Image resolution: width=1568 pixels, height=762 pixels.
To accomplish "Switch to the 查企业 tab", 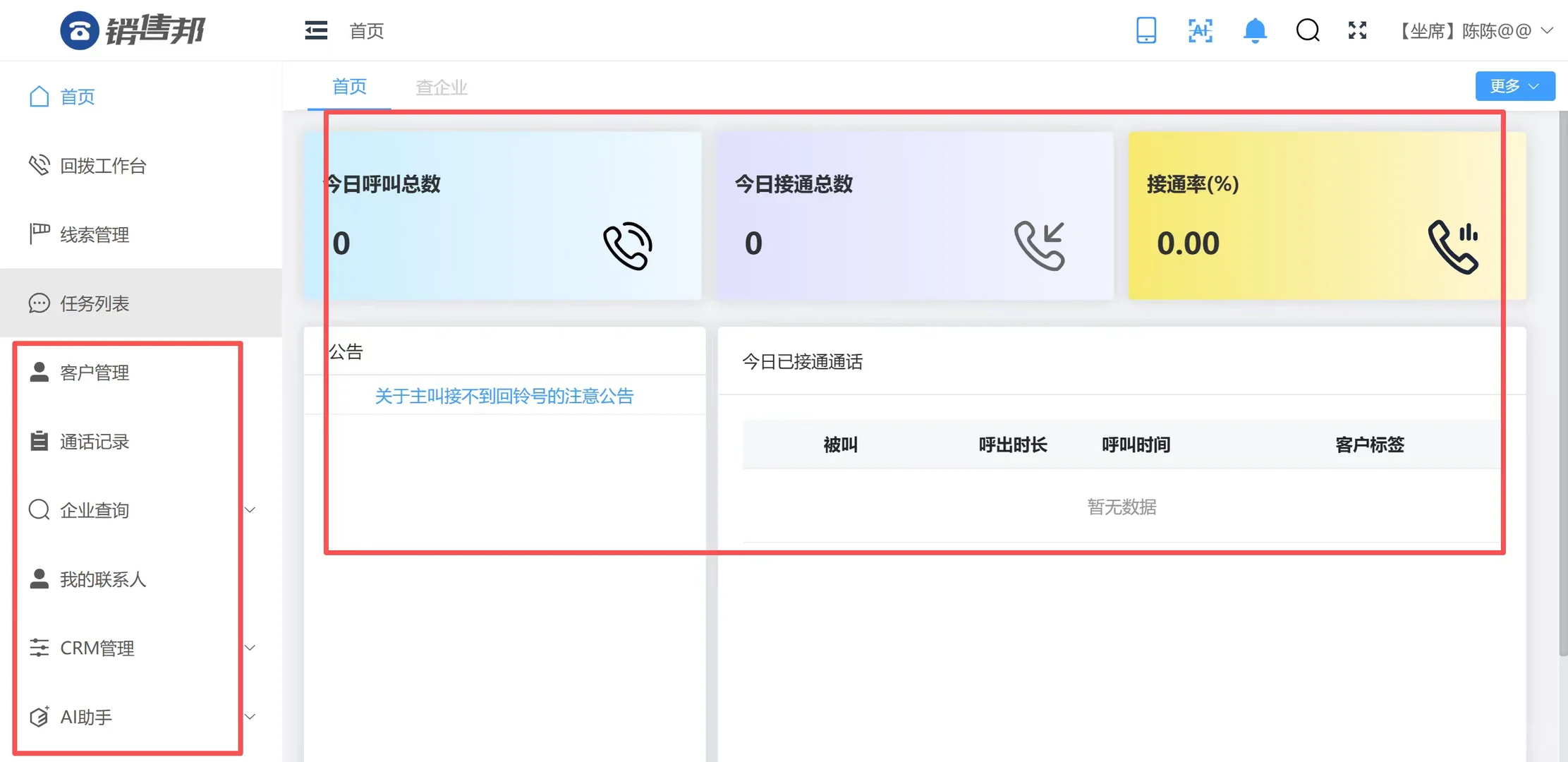I will click(x=441, y=87).
